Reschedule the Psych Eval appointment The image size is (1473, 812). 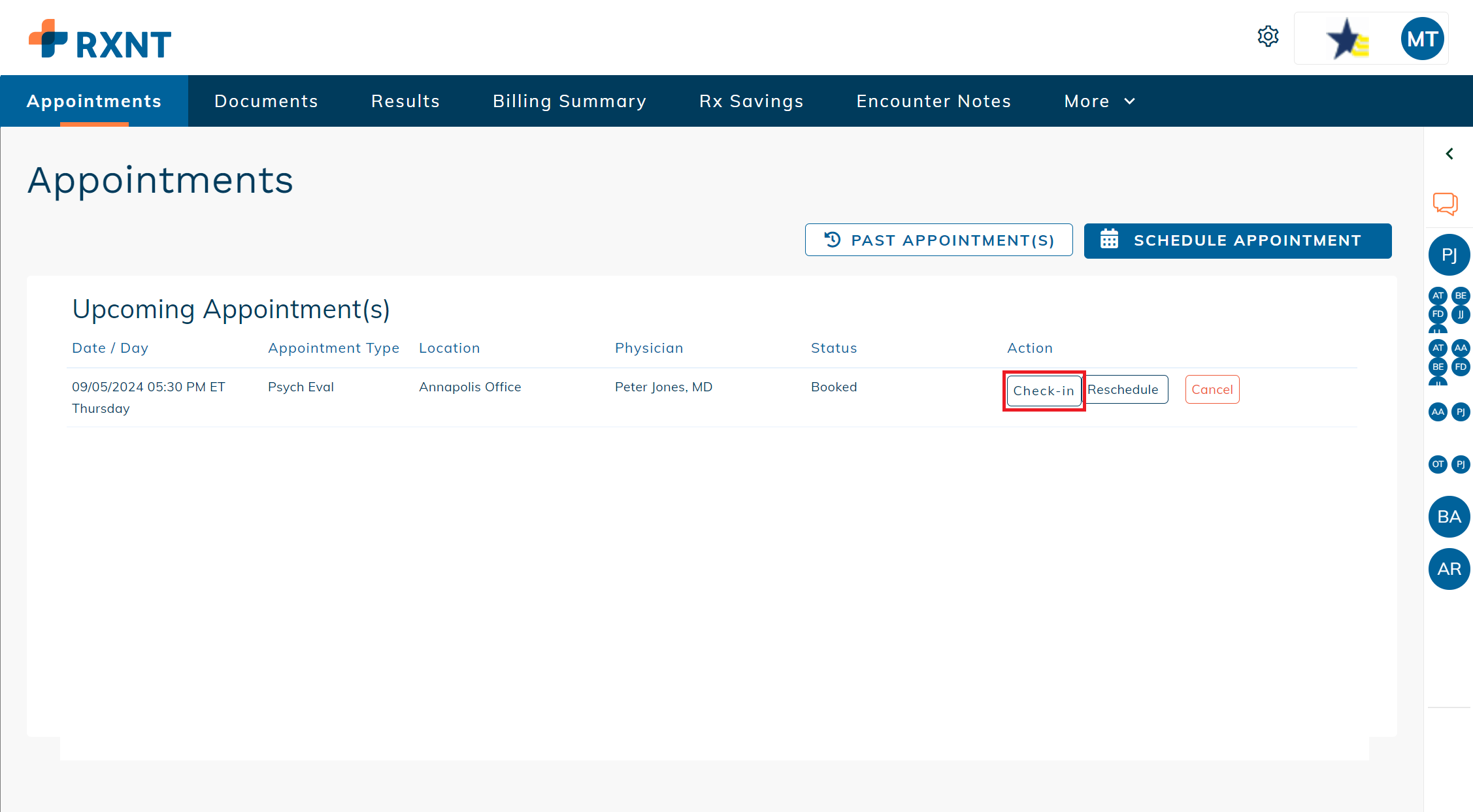1125,389
